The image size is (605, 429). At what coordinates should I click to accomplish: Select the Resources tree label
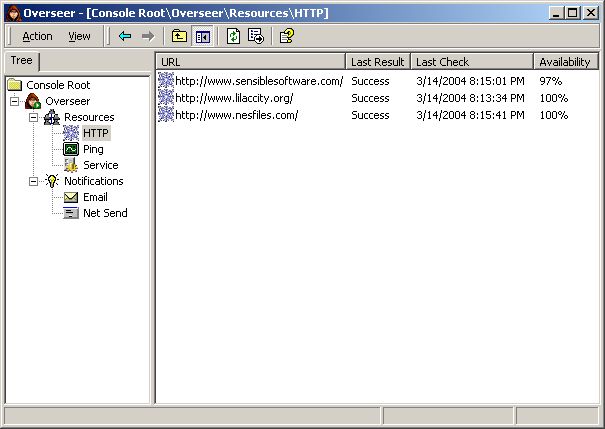[89, 117]
